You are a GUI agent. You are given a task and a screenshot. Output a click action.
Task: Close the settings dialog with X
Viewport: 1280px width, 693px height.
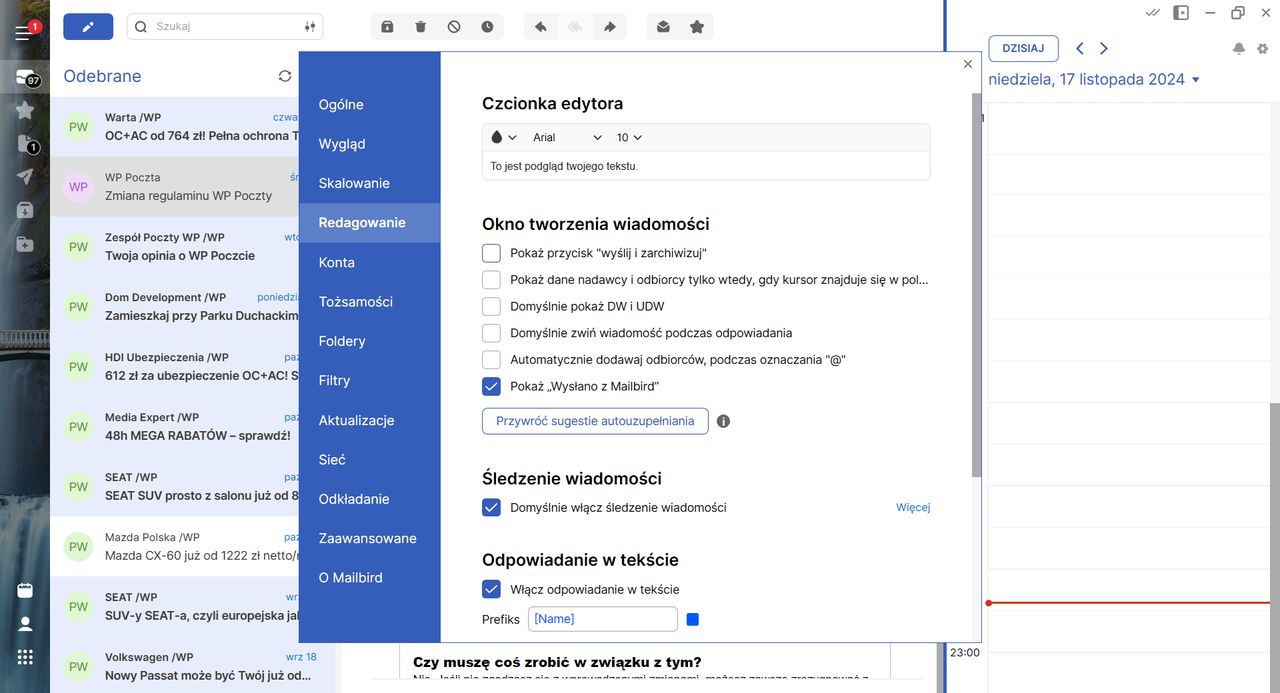pyautogui.click(x=967, y=64)
